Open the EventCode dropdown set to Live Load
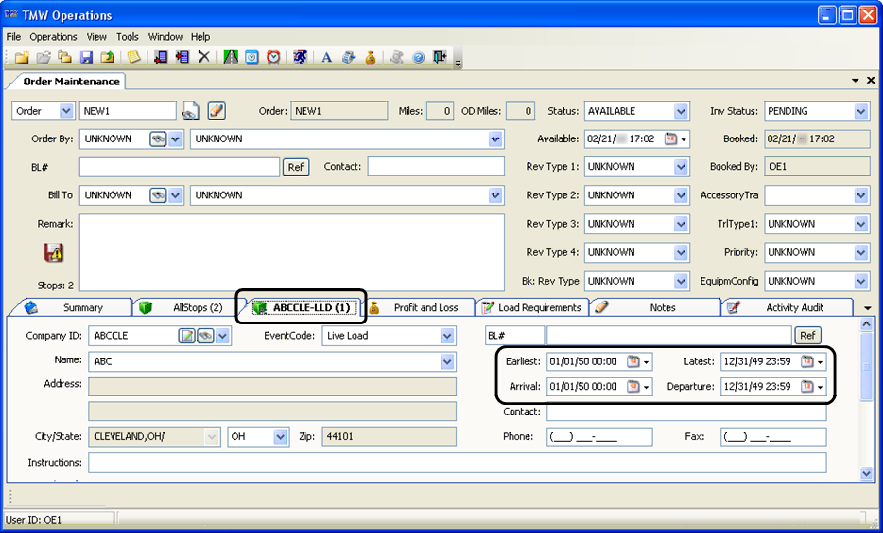 coord(447,336)
